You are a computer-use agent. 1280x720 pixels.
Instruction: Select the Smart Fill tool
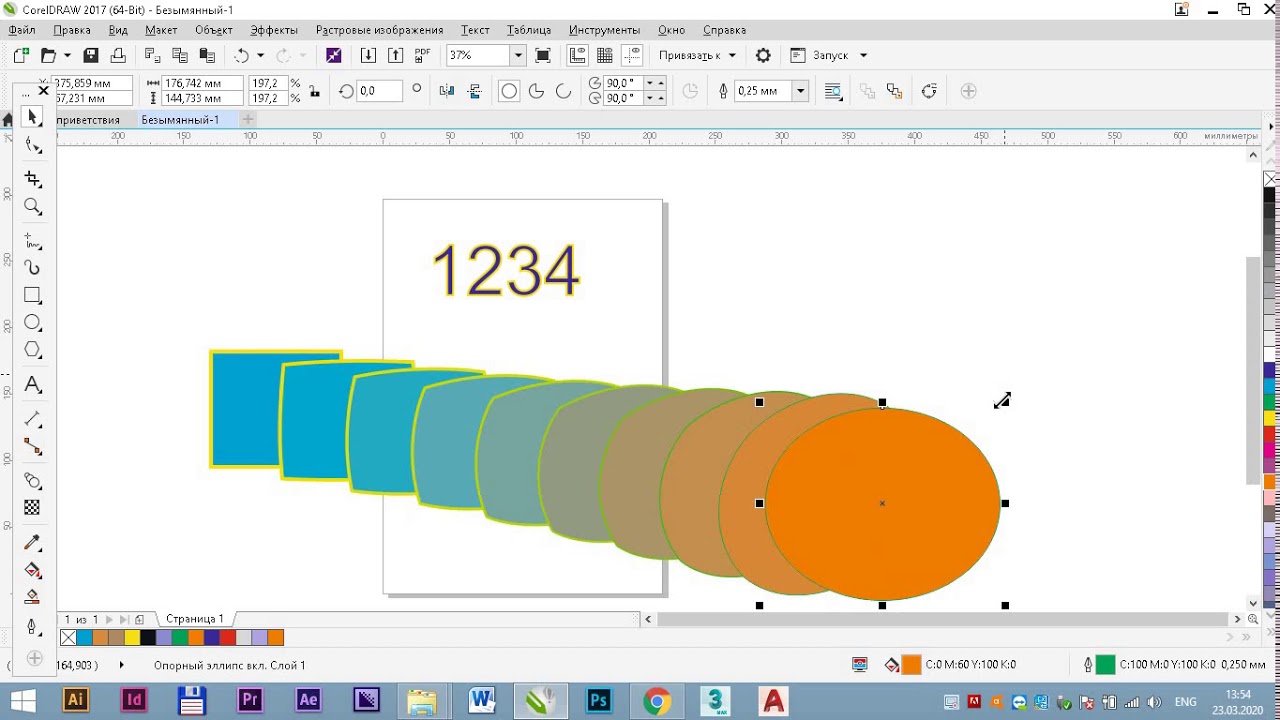[32, 597]
